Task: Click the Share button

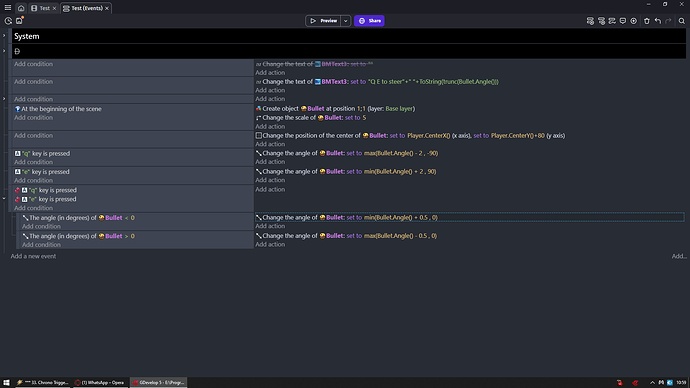Action: (x=369, y=21)
